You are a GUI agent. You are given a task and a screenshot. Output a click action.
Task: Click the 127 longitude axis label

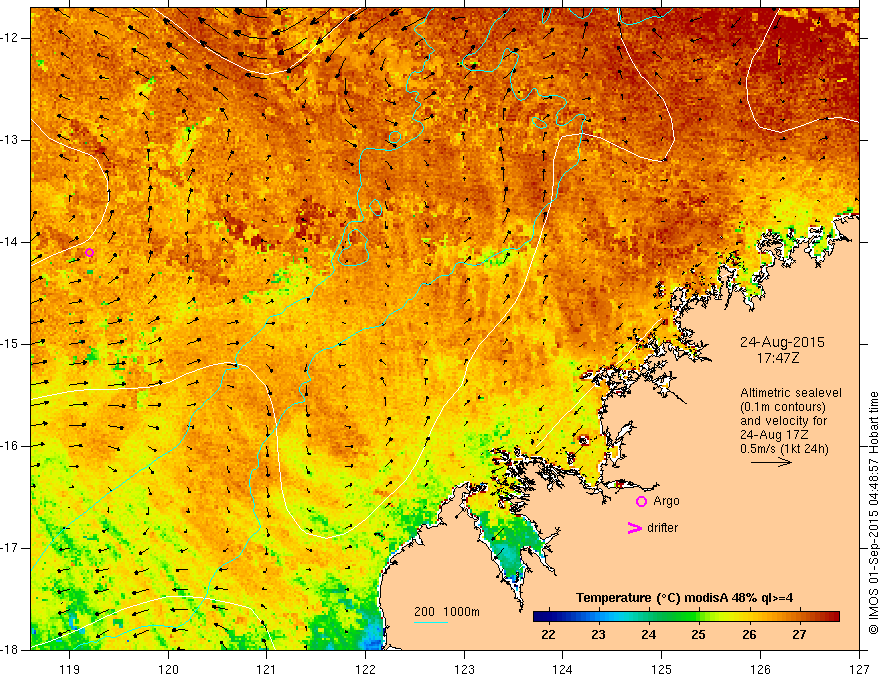tap(859, 669)
